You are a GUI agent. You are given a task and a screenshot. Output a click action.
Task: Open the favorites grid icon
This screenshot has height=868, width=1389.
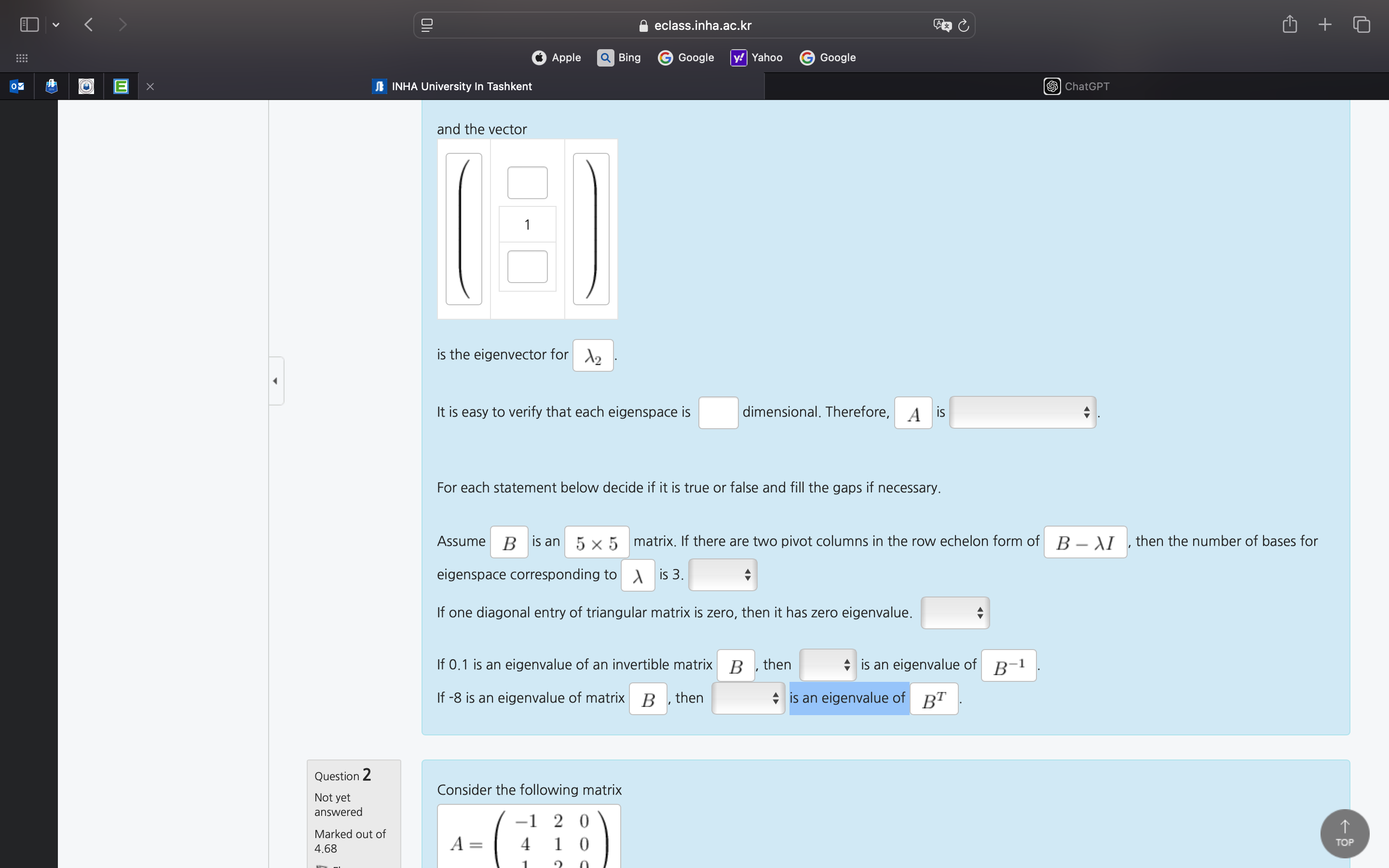pos(22,58)
